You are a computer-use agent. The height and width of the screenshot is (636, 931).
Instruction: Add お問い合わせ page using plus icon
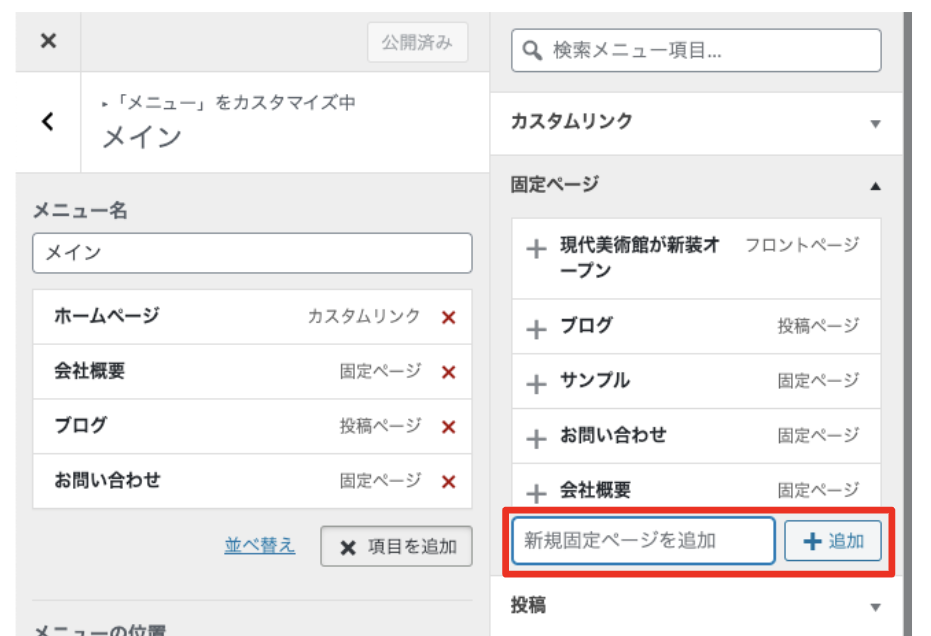[x=537, y=438]
